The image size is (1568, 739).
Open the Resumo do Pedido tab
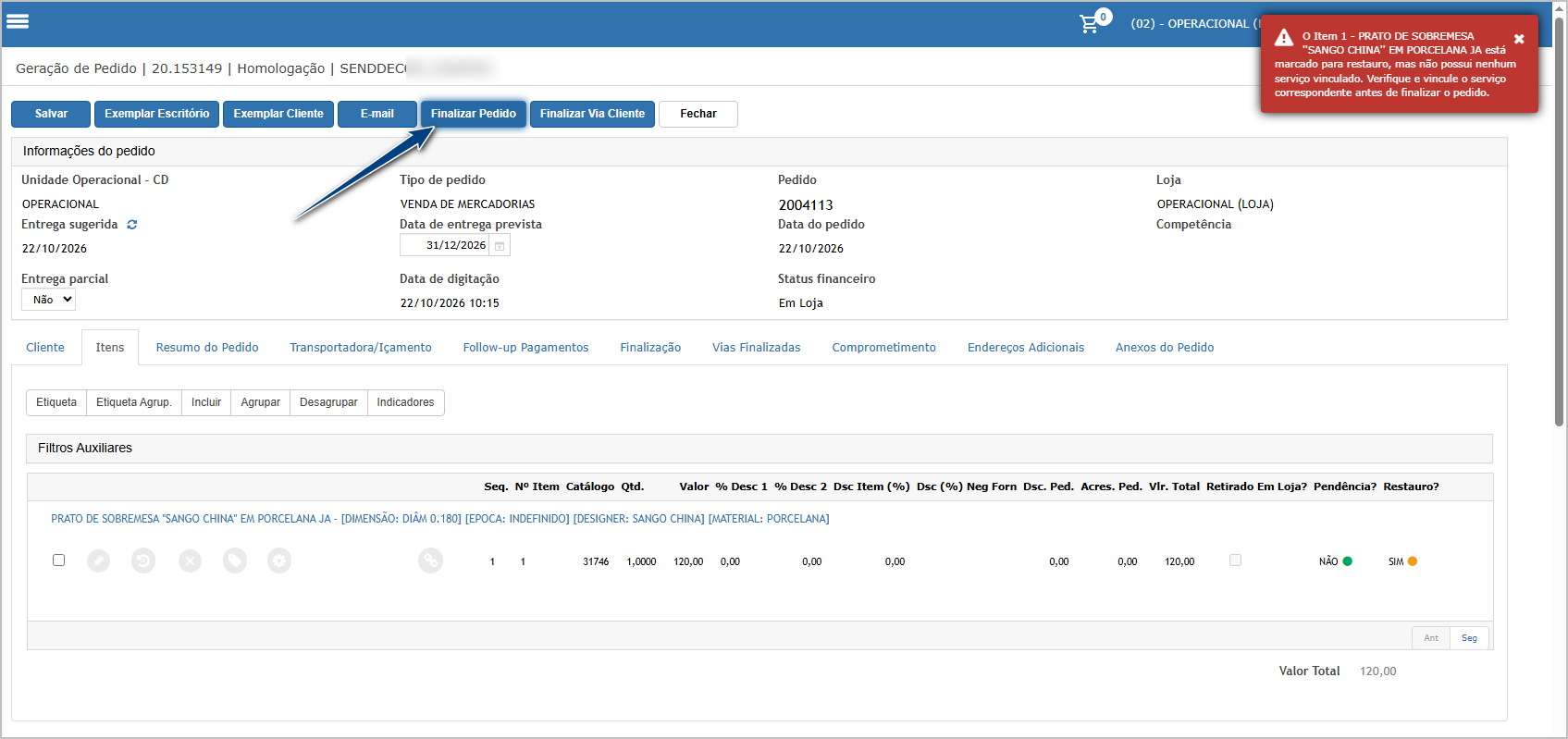coord(207,348)
